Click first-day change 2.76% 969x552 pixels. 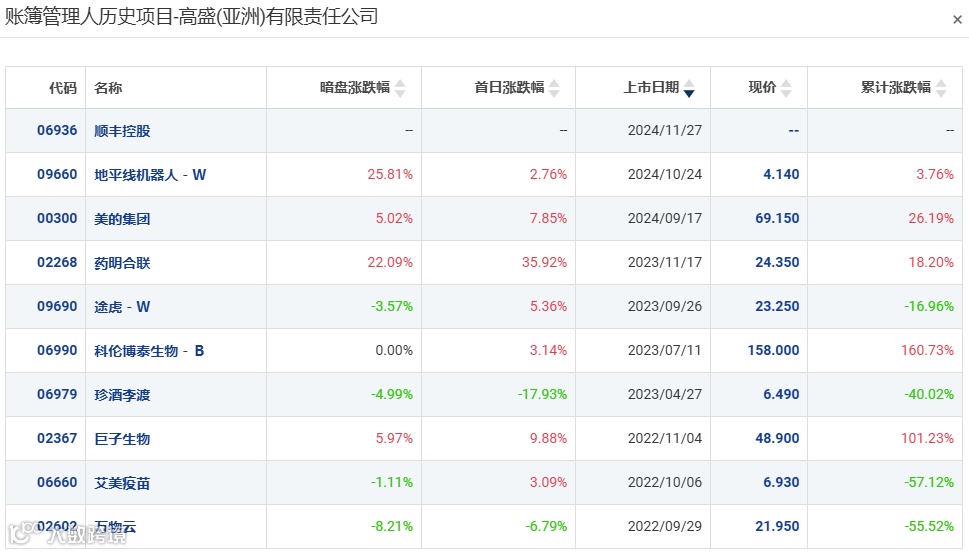click(x=548, y=174)
